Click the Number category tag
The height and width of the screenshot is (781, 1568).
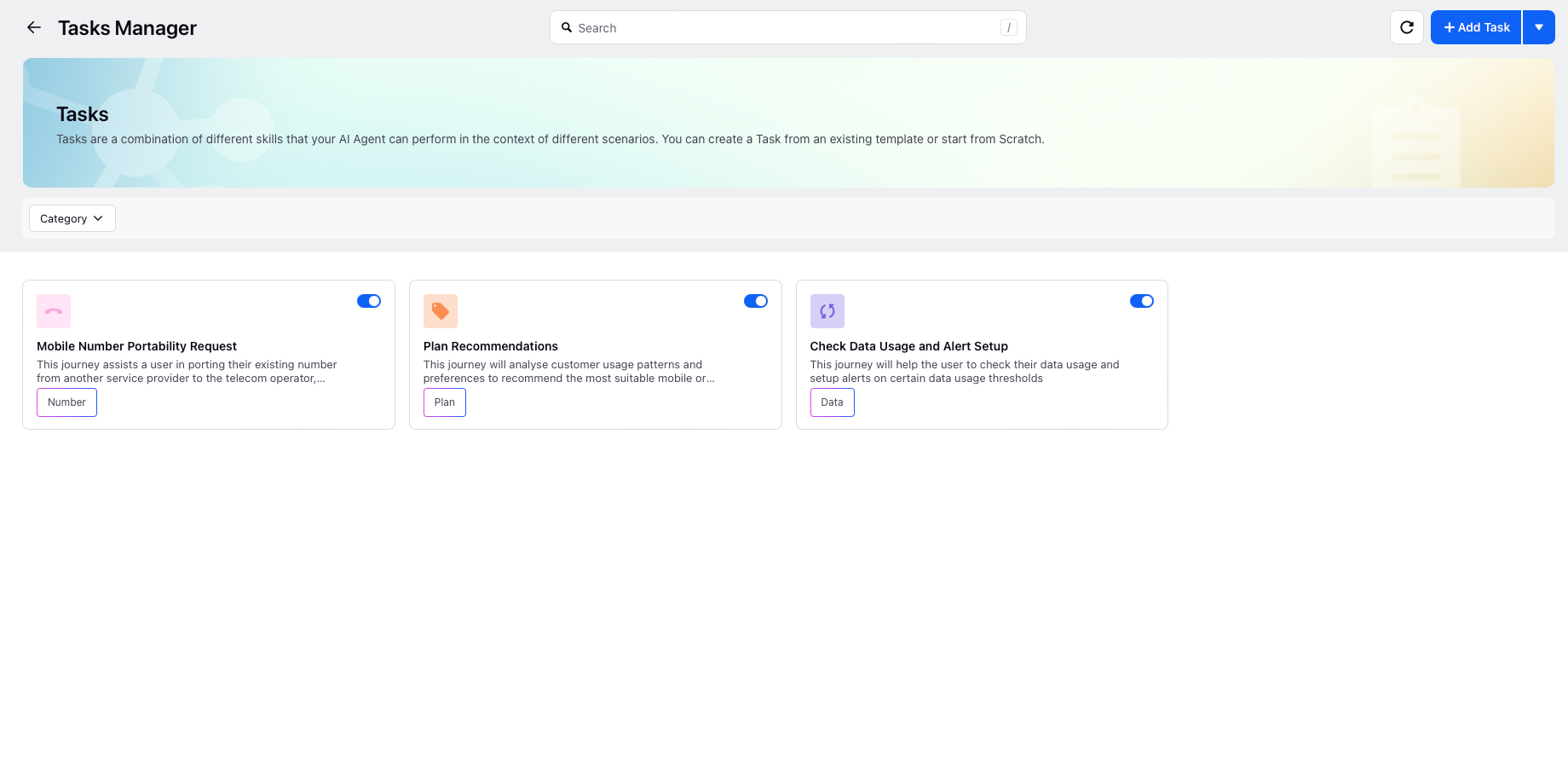point(66,402)
